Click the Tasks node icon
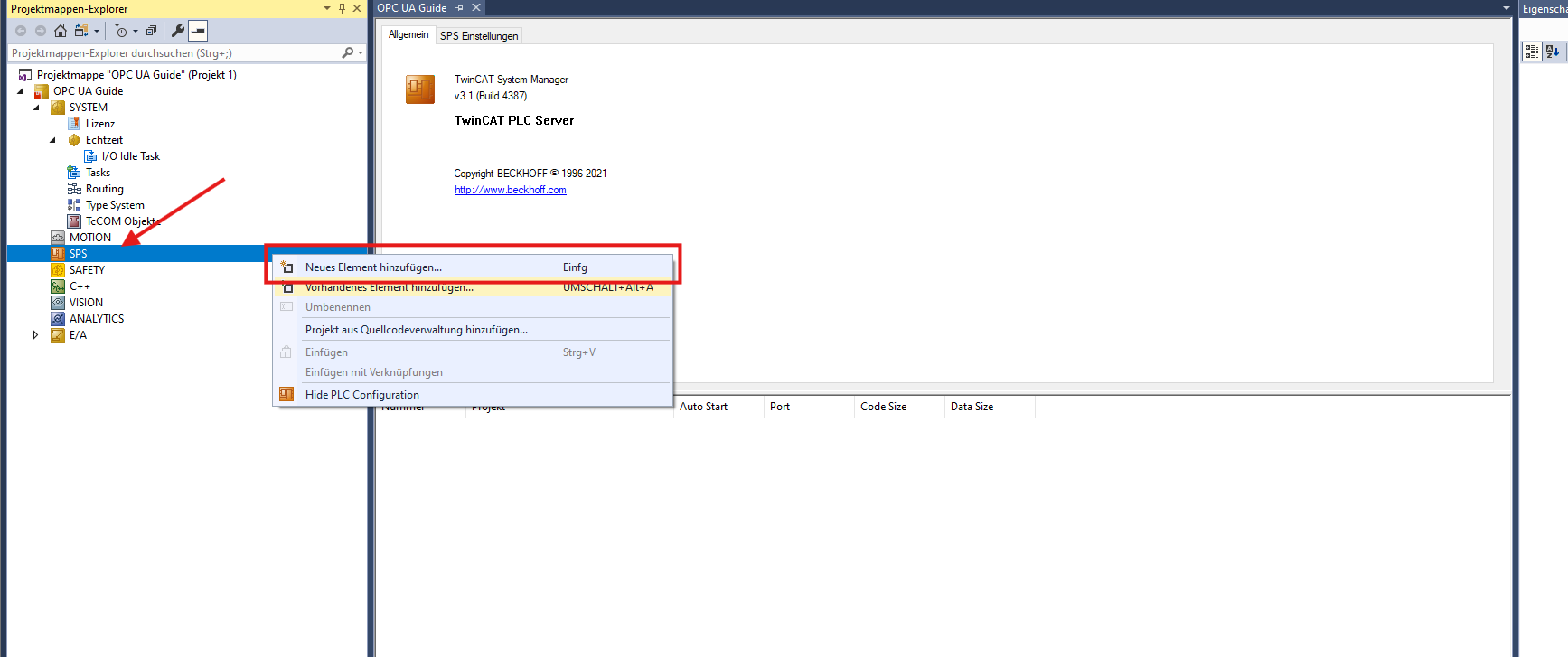The width and height of the screenshot is (1568, 657). click(x=74, y=173)
